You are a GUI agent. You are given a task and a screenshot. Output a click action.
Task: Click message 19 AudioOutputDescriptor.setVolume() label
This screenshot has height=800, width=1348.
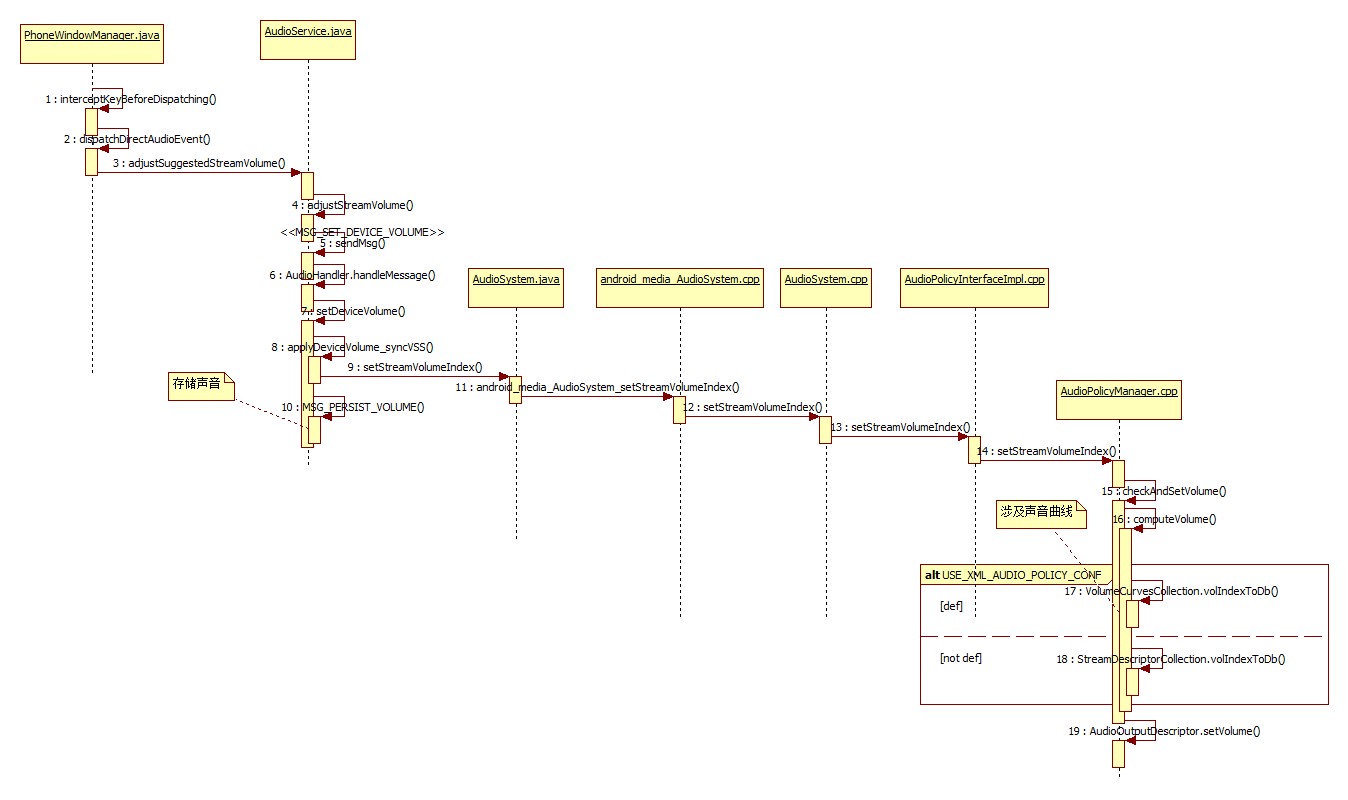(x=1164, y=731)
